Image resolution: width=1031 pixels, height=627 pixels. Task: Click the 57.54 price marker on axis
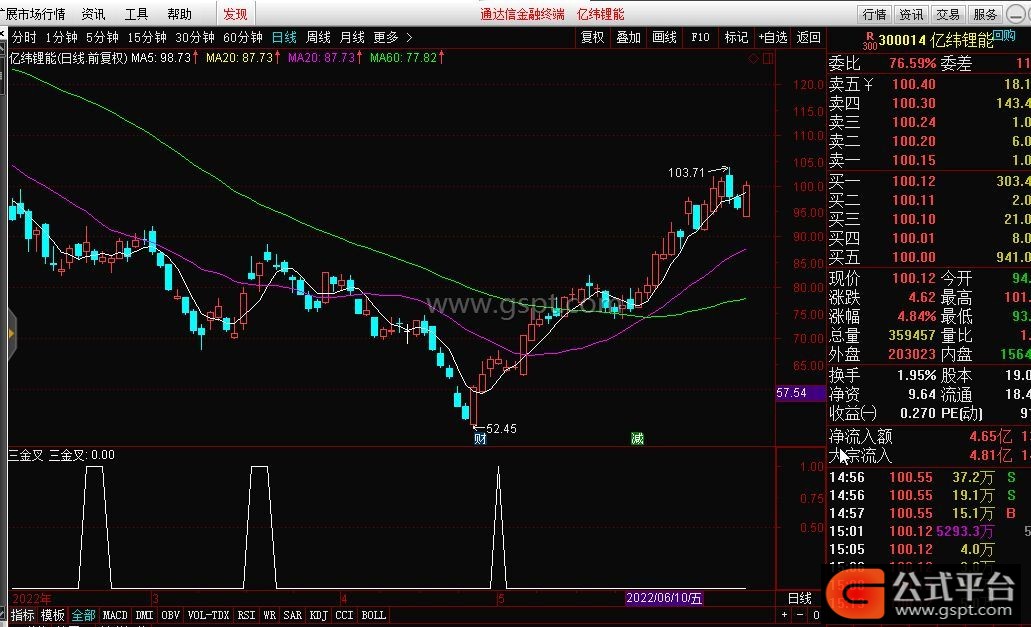point(800,393)
